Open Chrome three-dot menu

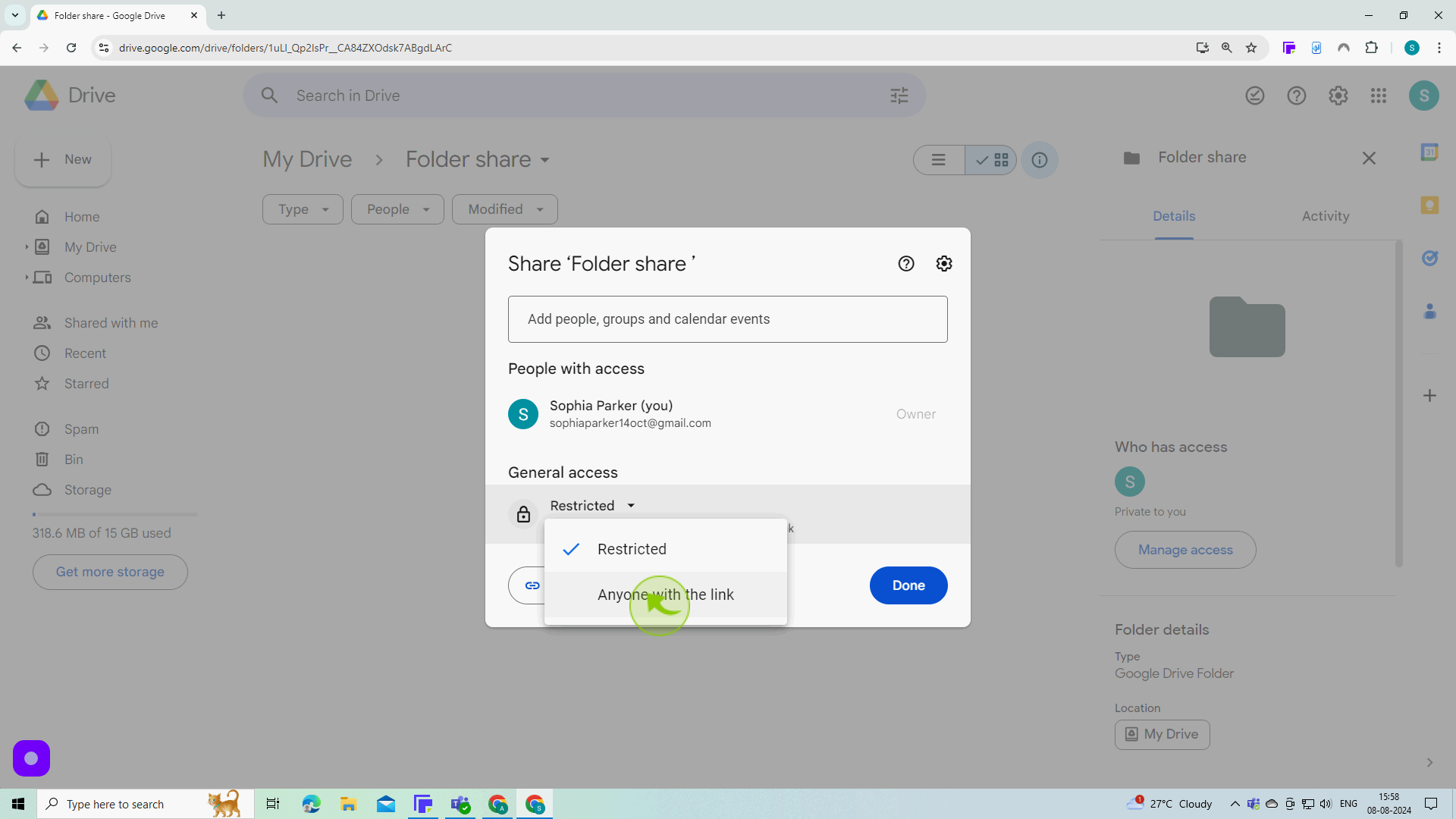click(x=1439, y=48)
